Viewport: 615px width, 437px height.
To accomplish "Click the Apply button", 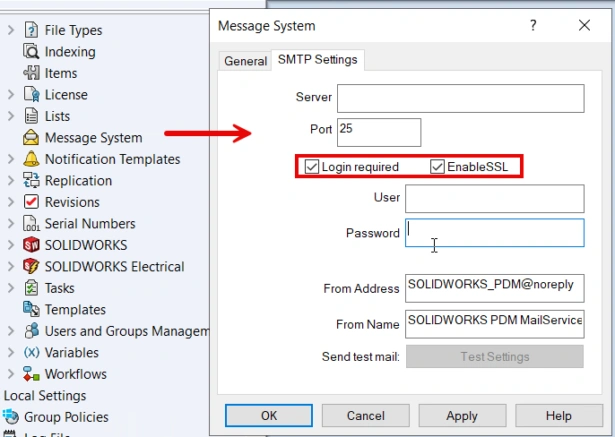I will point(461,415).
